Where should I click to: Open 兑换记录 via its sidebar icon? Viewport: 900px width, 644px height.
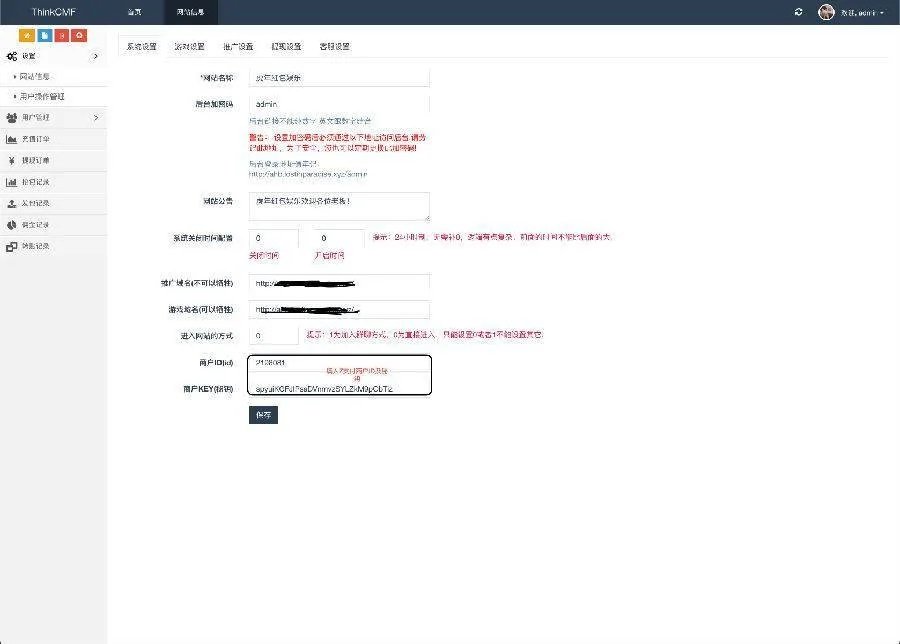click(12, 245)
